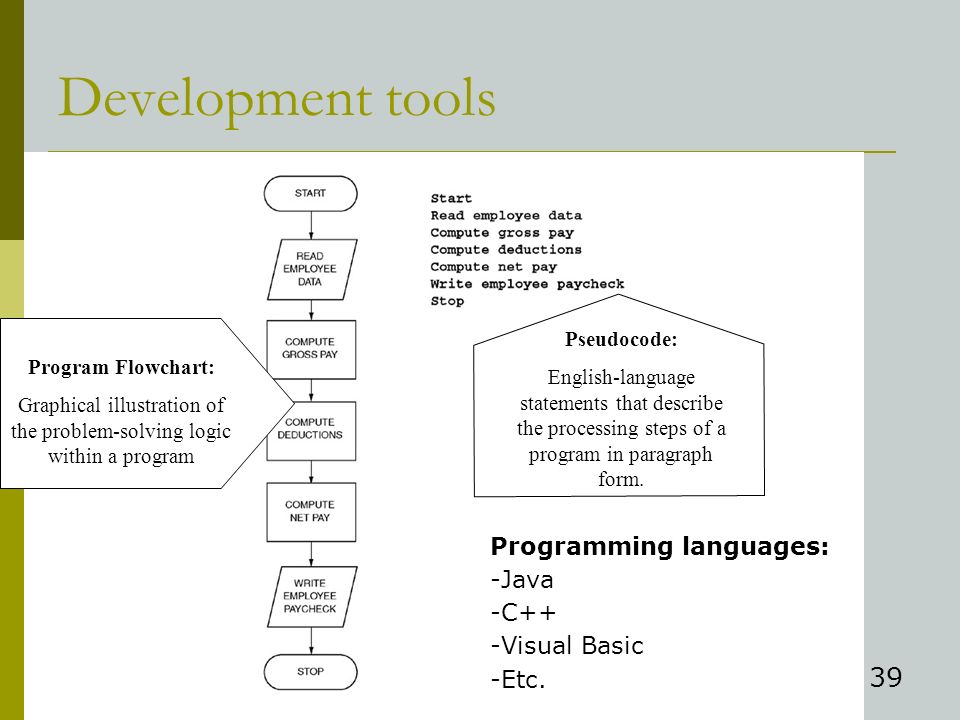This screenshot has height=720, width=960.
Task: Click the '-Visual Basic' list item
Action: coord(567,646)
